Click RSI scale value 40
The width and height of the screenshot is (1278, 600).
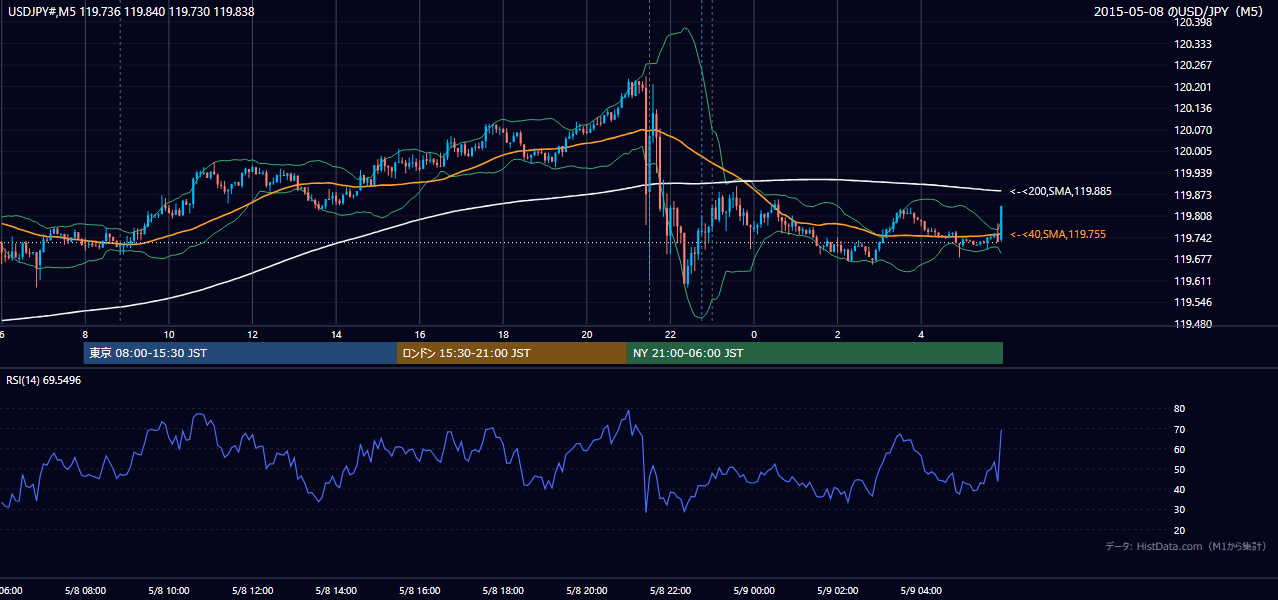(1179, 489)
